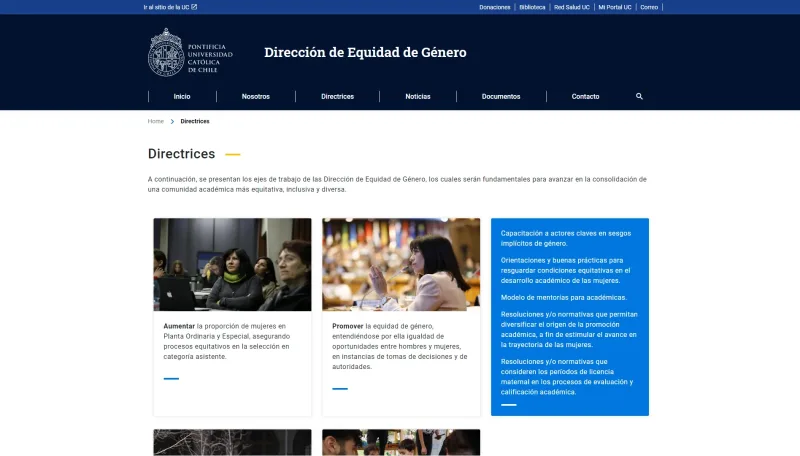The image size is (800, 456).
Task: Open Mi Portal UC link
Action: click(615, 7)
